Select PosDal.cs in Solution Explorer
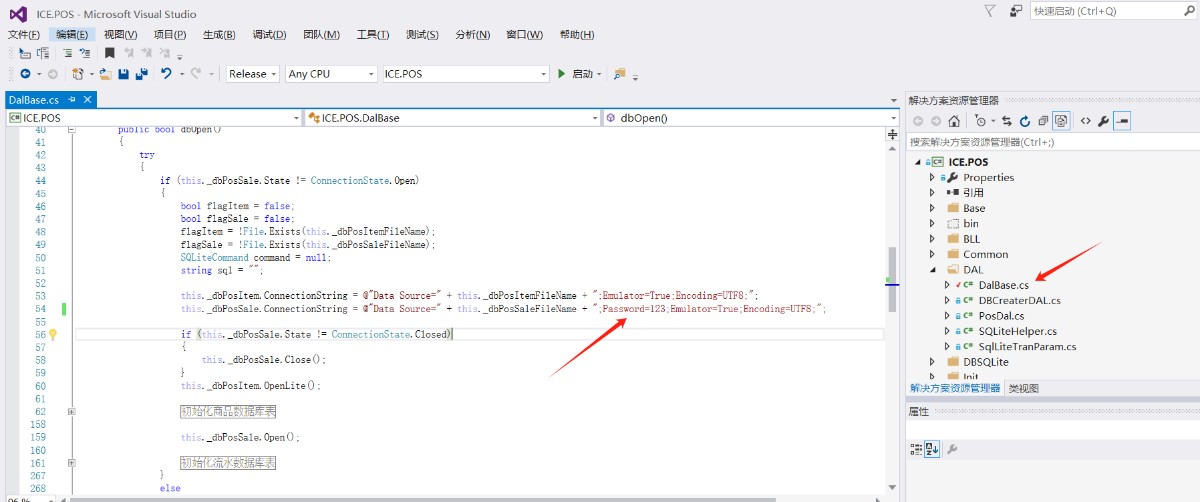The height and width of the screenshot is (502, 1200). click(x=1003, y=316)
